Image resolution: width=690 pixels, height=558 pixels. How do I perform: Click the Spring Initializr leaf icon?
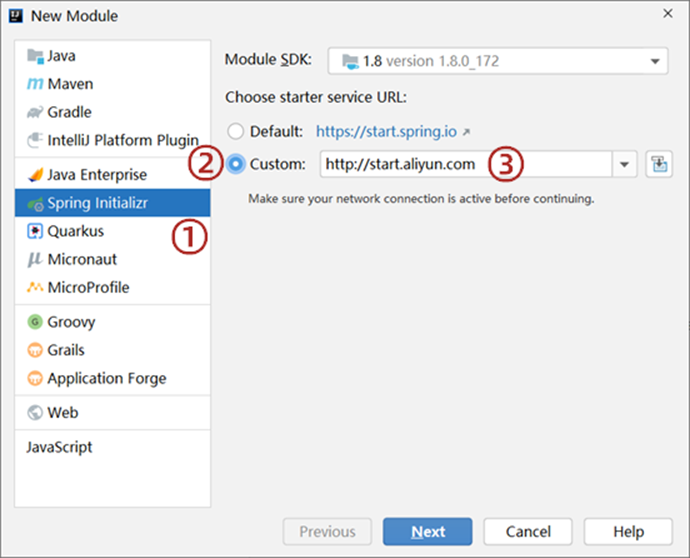coord(35,203)
